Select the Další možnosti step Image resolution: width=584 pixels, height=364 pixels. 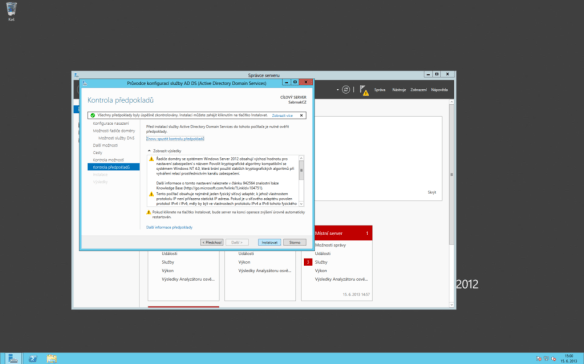(105, 145)
